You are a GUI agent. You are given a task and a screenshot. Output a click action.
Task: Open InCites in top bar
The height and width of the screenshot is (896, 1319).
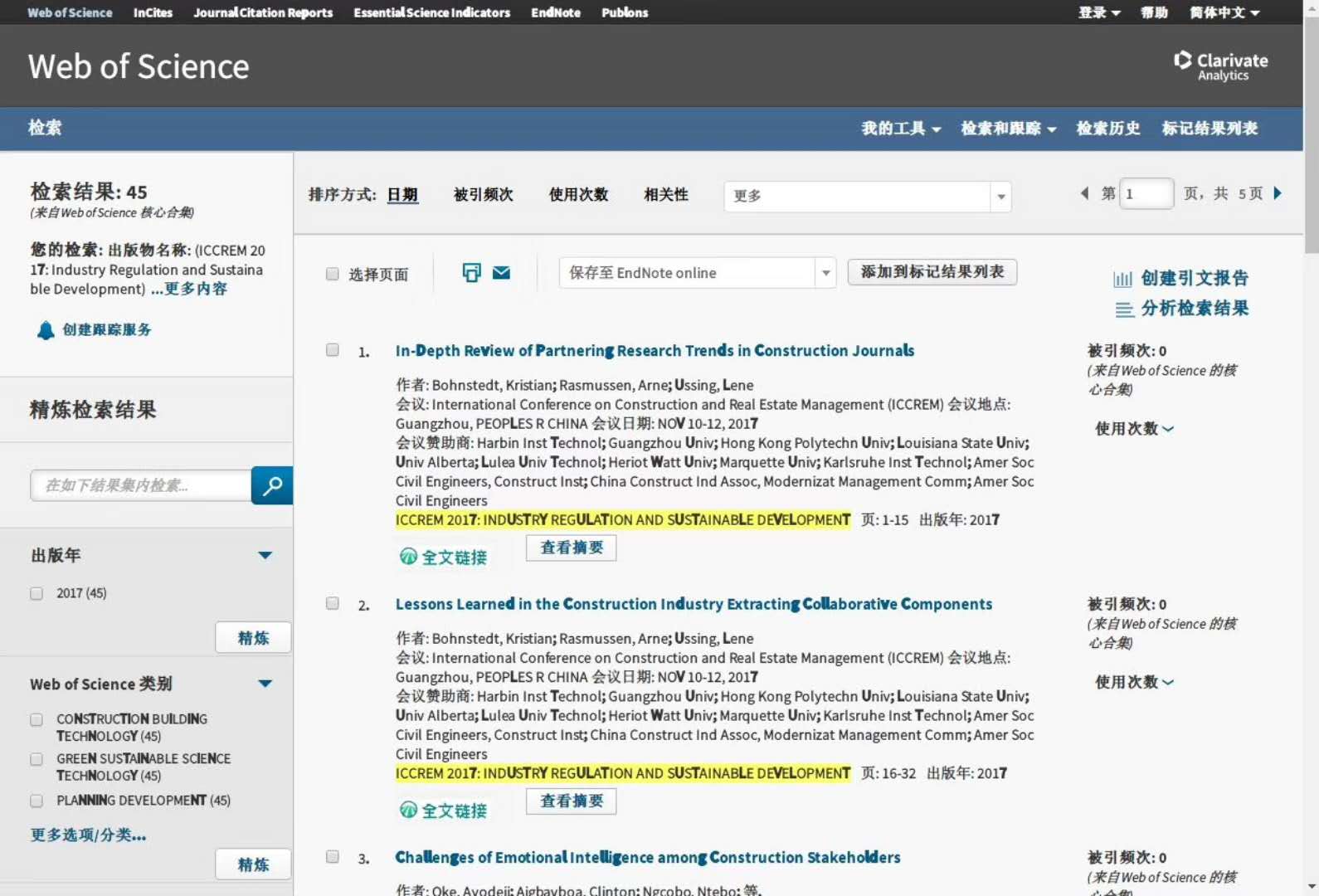(x=153, y=12)
